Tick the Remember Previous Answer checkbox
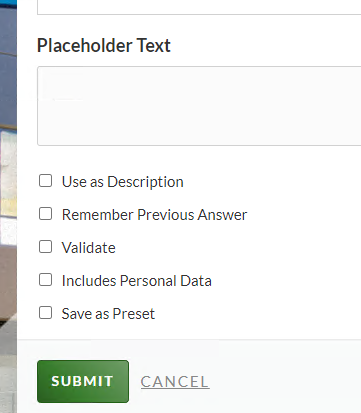 [45, 214]
